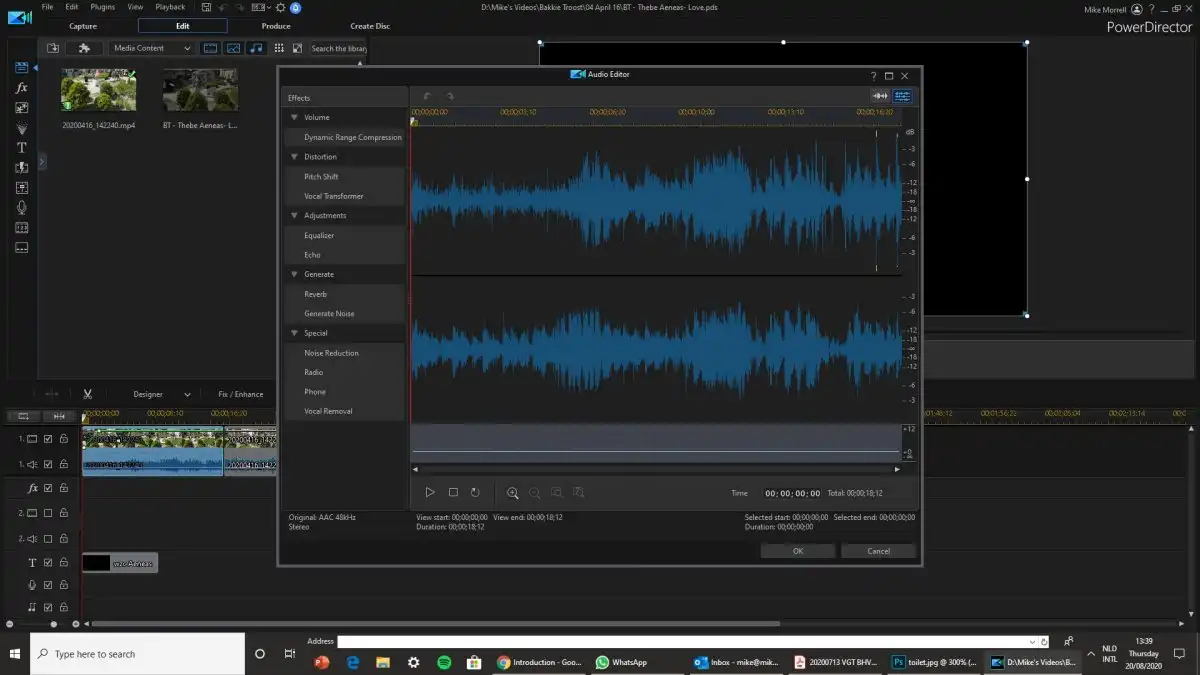
Task: Collapse the Volume effects group
Action: 294,118
